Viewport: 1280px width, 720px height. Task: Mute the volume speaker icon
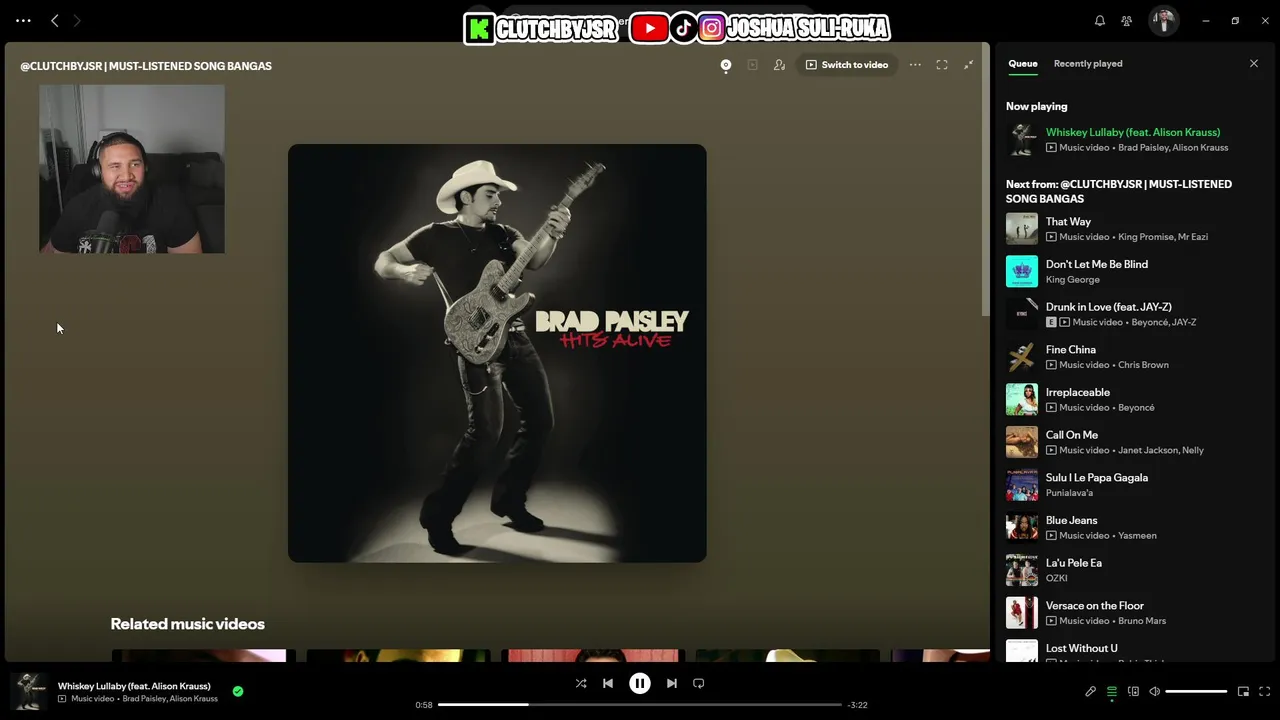(1154, 691)
